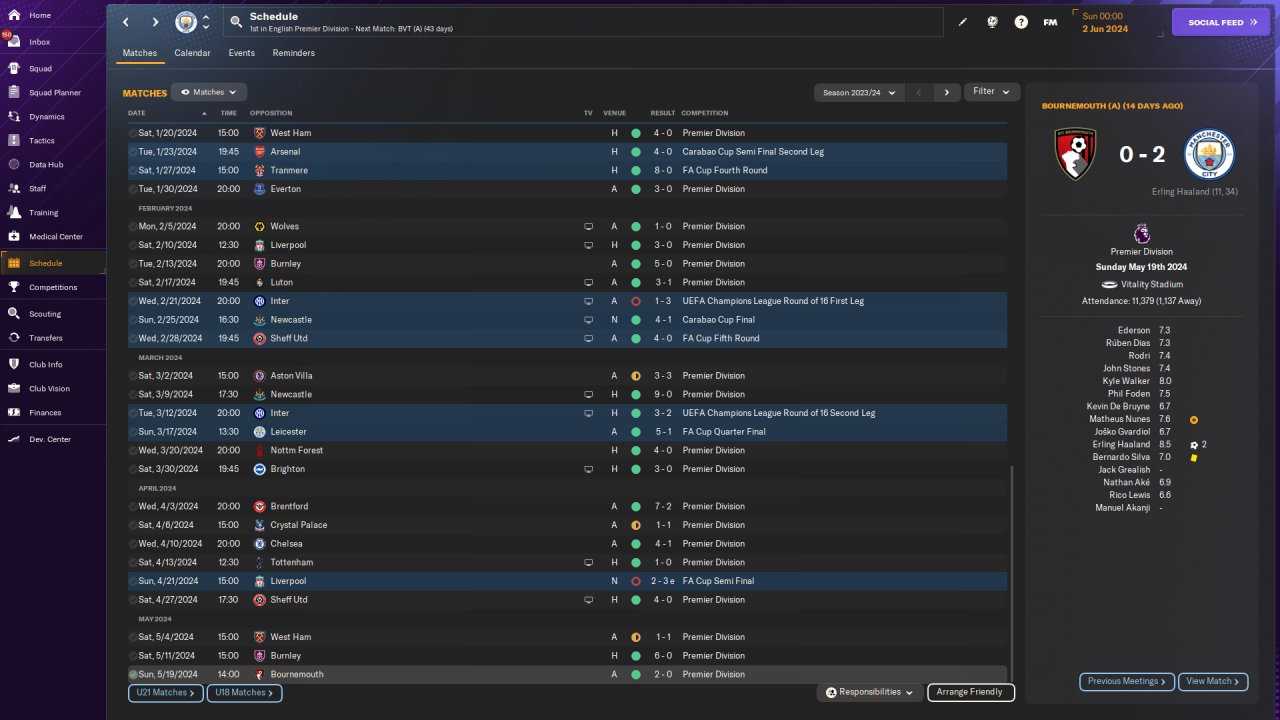Open Competitions from the sidebar
The height and width of the screenshot is (720, 1280).
click(x=52, y=287)
